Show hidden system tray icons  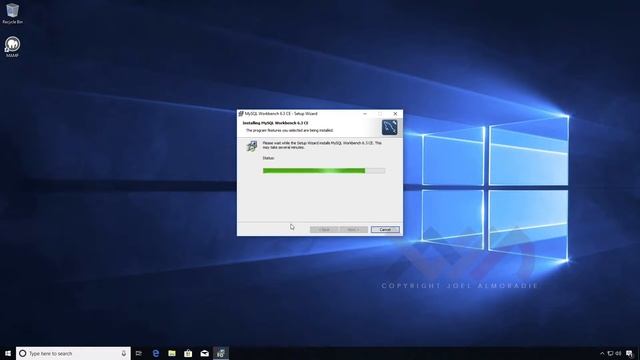tap(602, 353)
